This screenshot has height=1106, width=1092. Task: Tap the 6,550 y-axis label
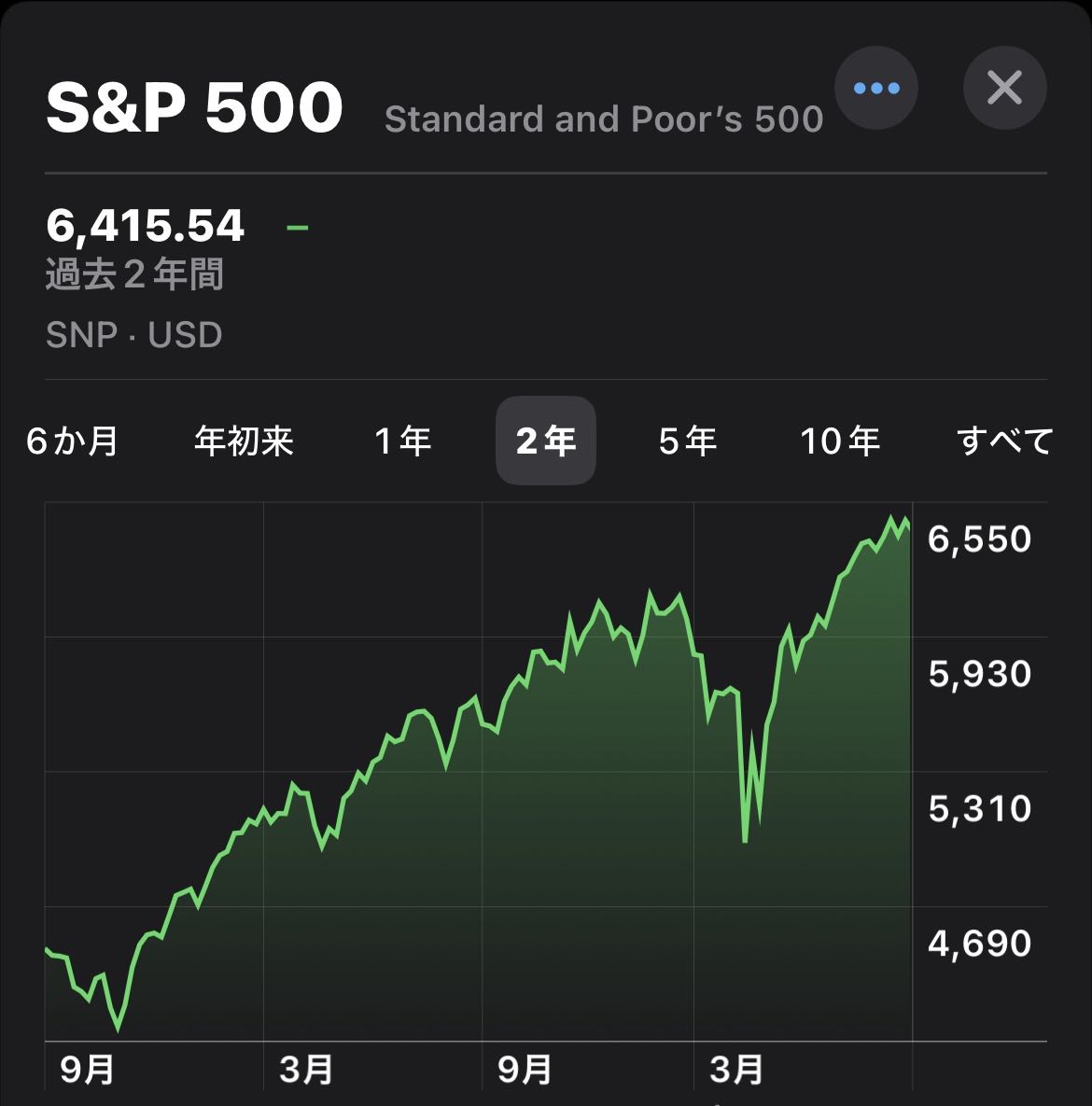979,539
